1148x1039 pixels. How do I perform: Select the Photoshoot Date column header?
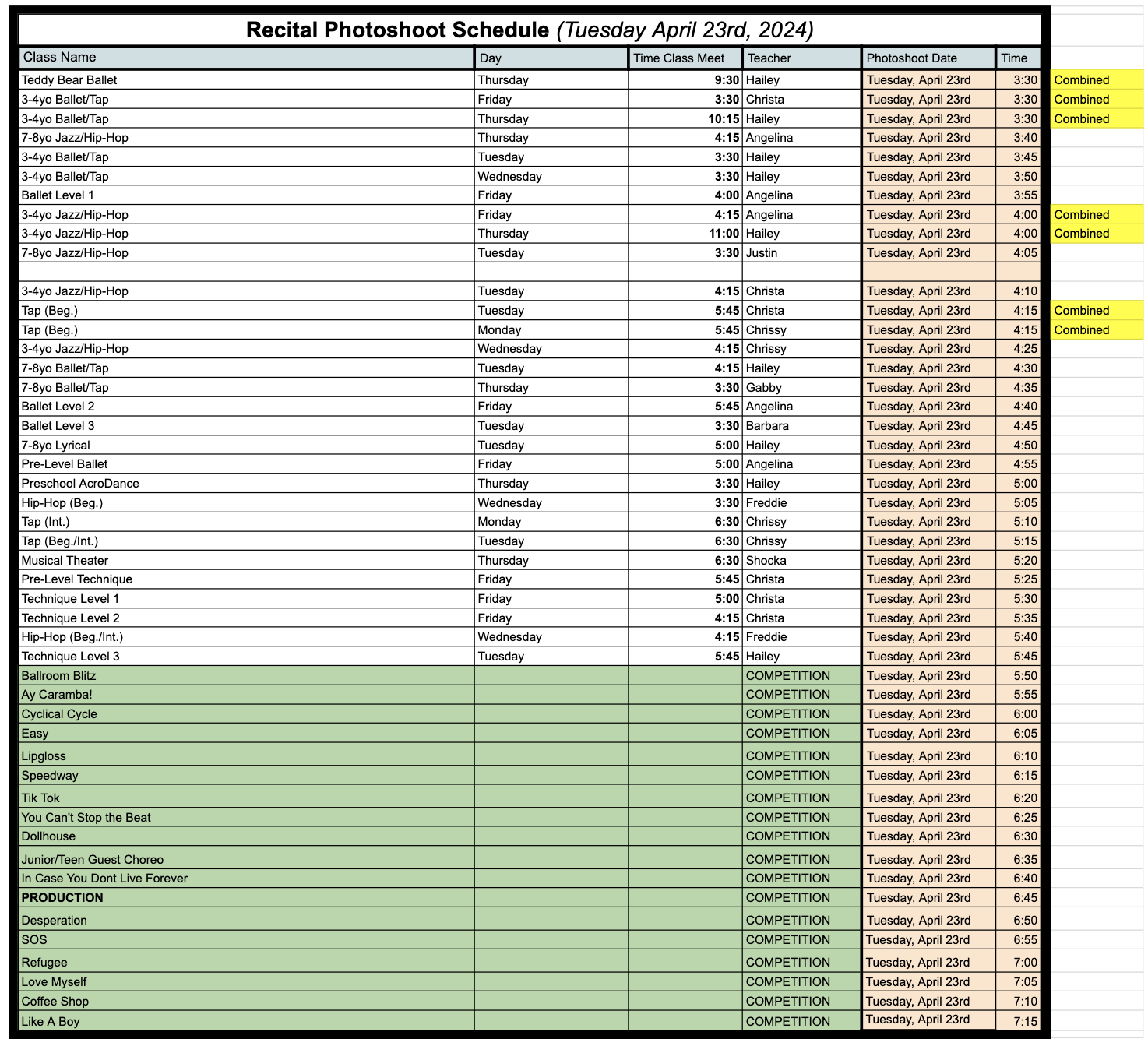click(x=928, y=58)
